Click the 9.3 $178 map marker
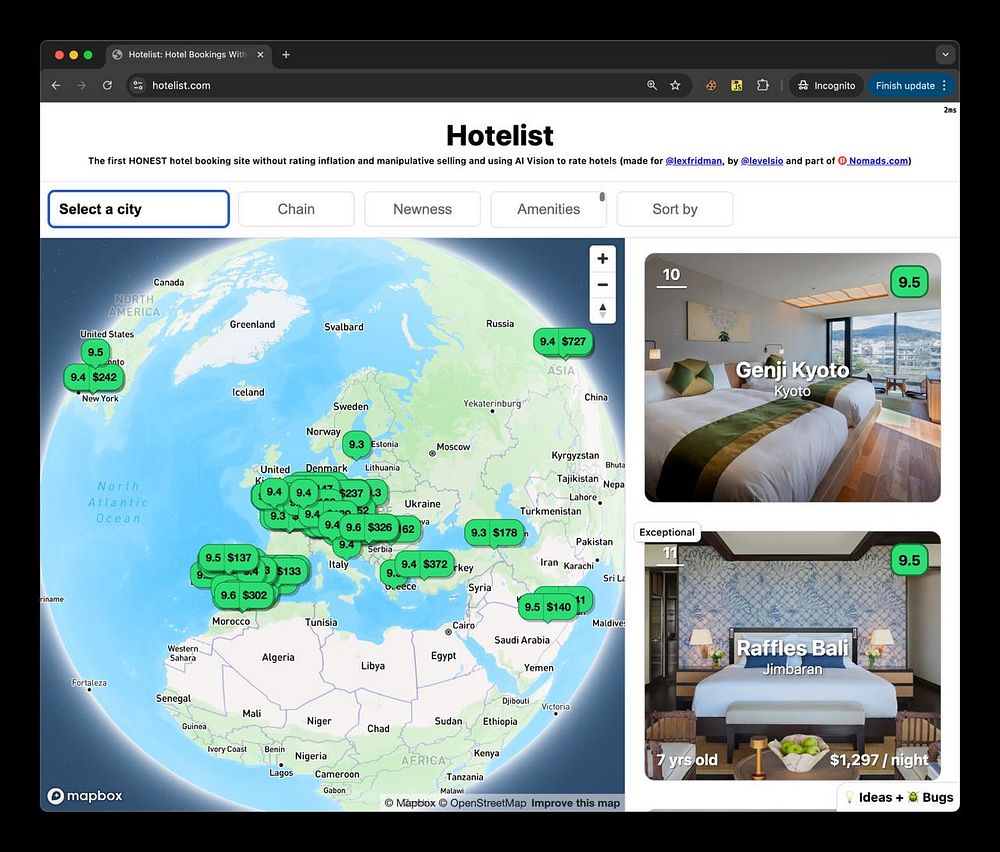Screen dimensions: 1000x852 (494, 532)
